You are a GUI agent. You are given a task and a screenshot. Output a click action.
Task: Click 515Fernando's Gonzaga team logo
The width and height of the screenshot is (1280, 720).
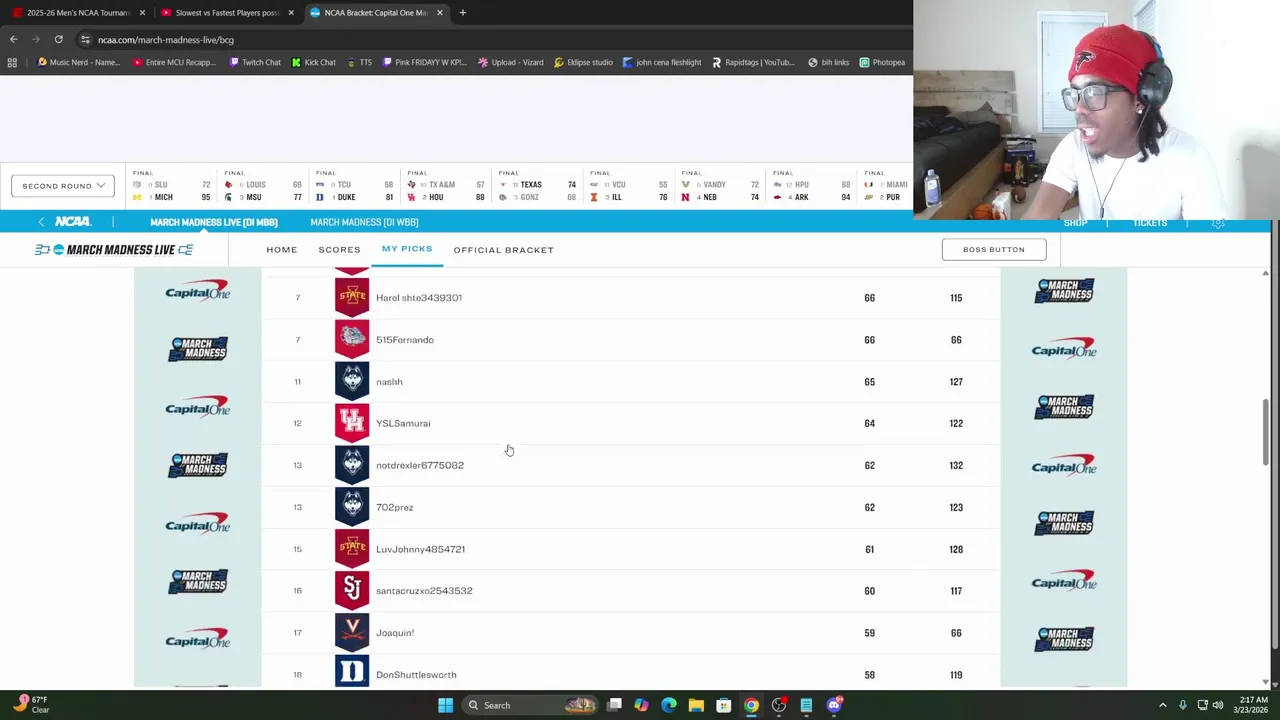[x=352, y=339]
